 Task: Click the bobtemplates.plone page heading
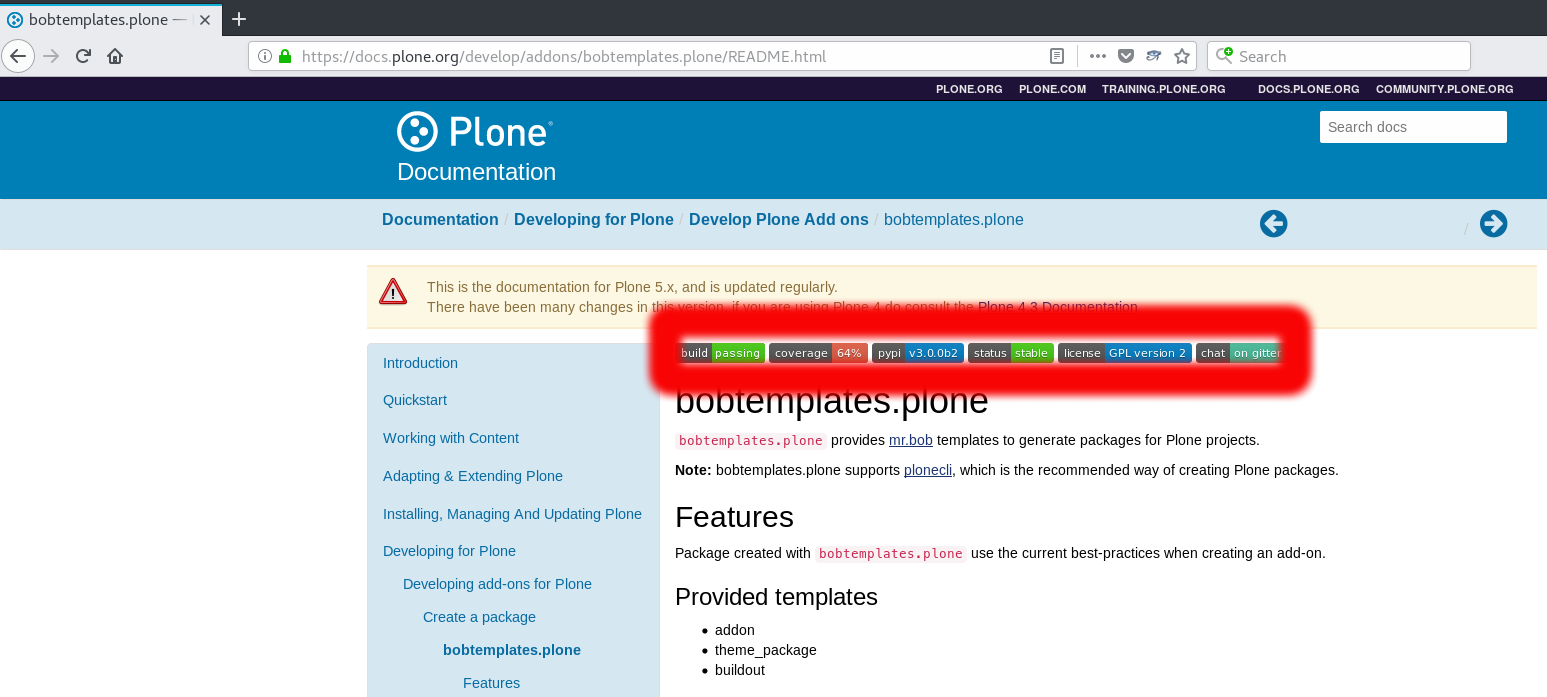(x=832, y=401)
